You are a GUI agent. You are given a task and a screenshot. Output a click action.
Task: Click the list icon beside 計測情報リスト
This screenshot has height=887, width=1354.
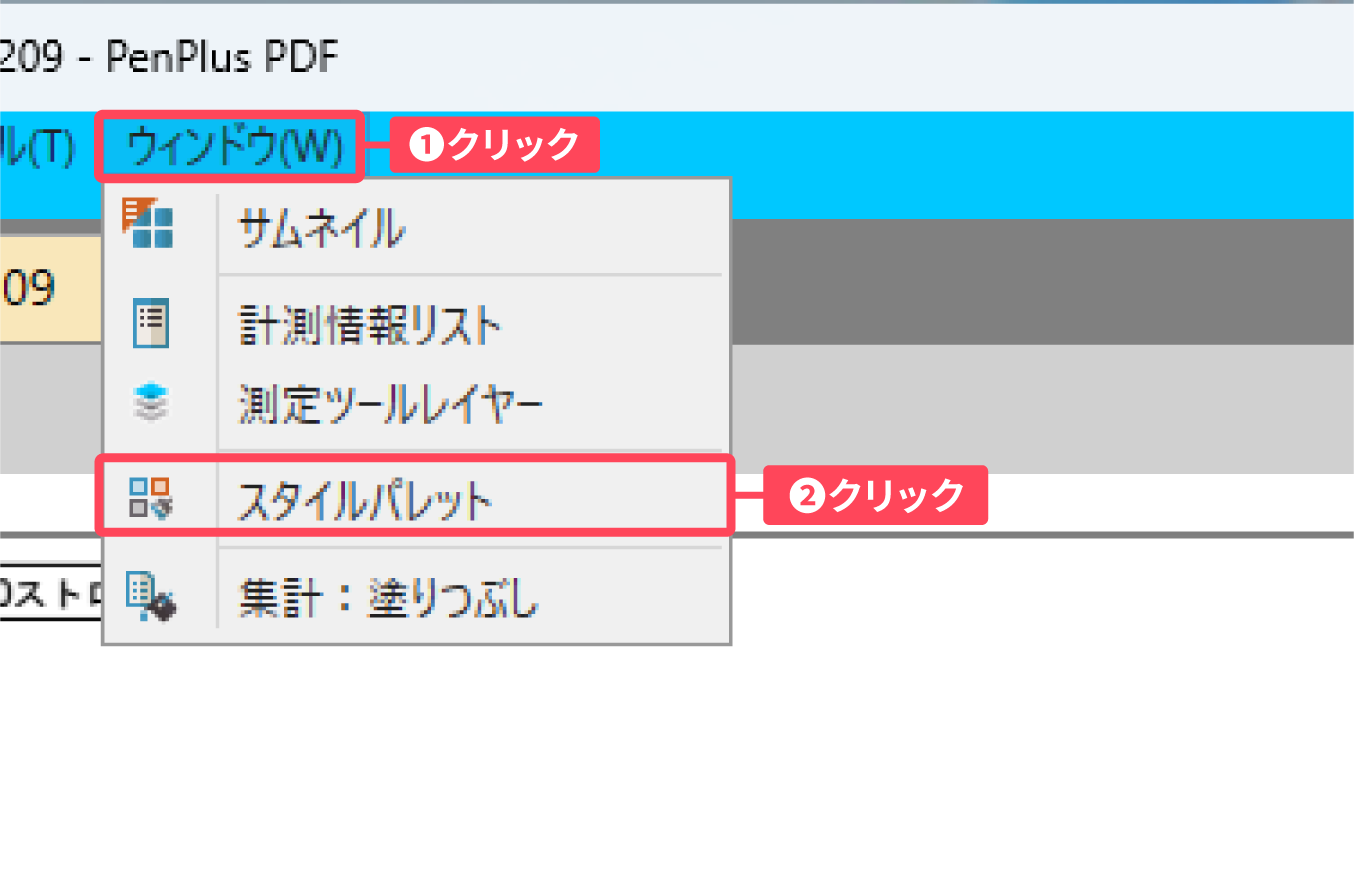[x=150, y=324]
